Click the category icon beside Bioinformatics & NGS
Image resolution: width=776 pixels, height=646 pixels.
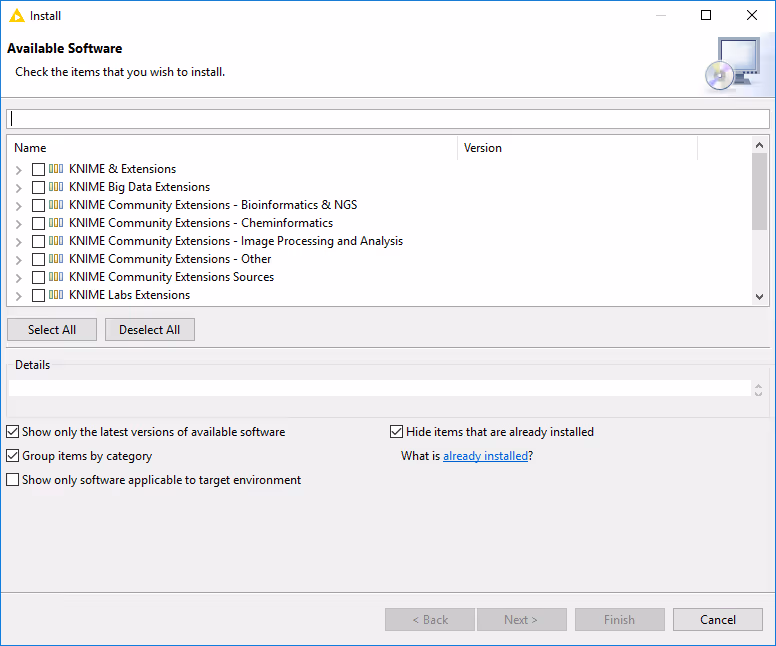56,205
